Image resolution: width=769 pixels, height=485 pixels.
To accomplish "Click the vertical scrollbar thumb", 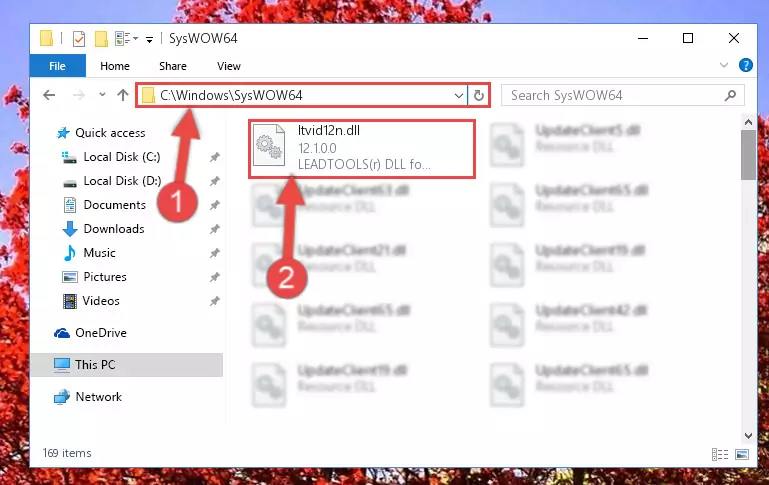I will point(748,155).
